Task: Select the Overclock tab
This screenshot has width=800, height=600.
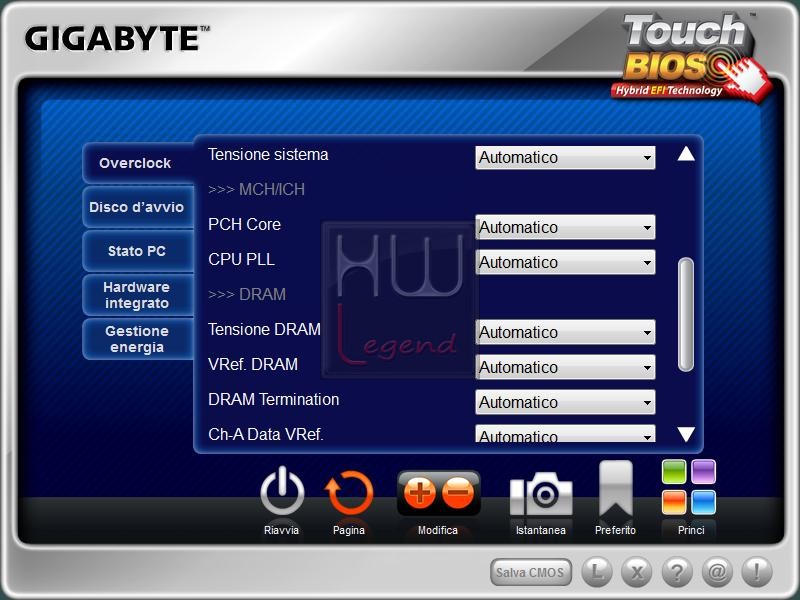Action: click(138, 163)
